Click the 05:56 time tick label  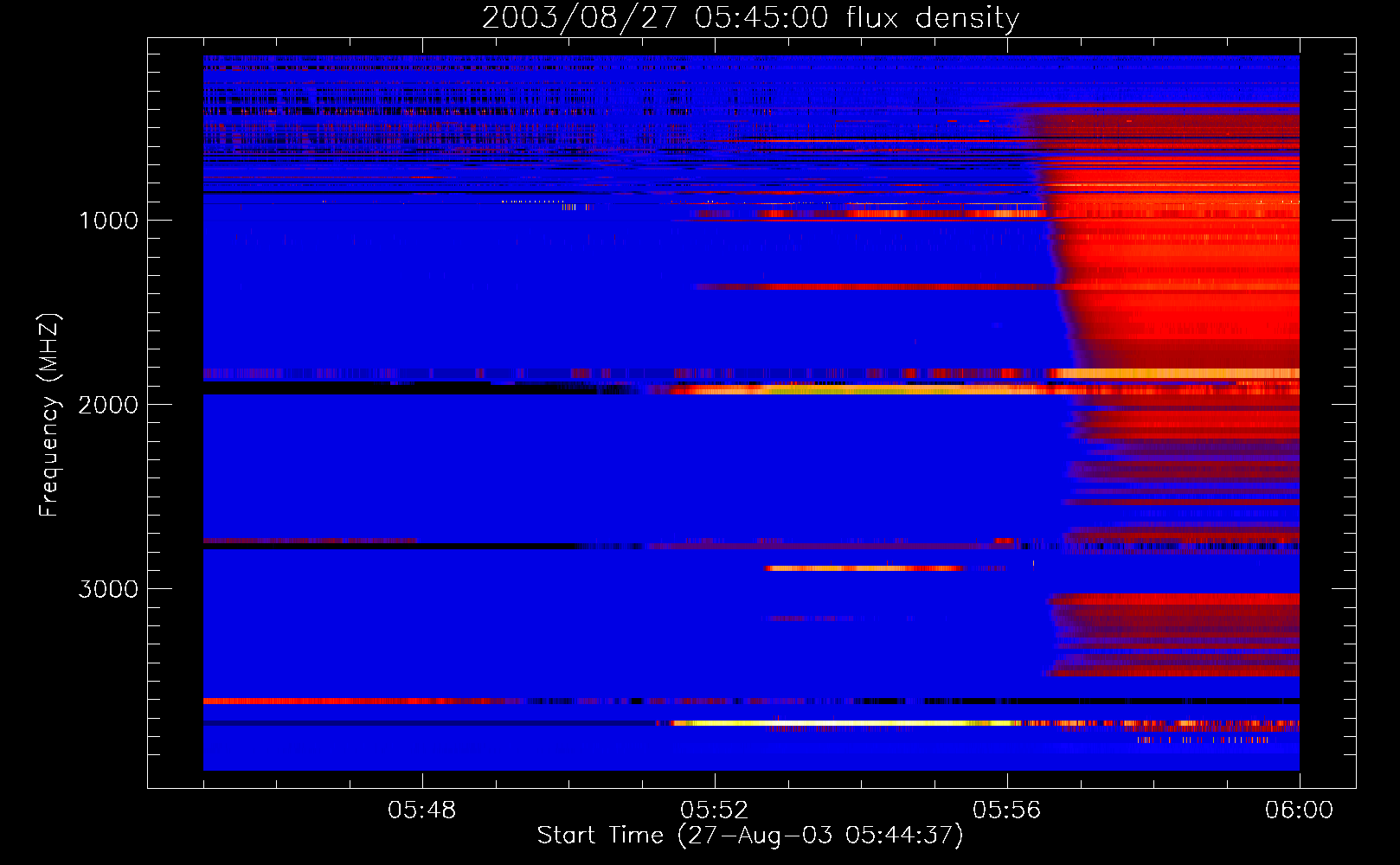click(1007, 811)
